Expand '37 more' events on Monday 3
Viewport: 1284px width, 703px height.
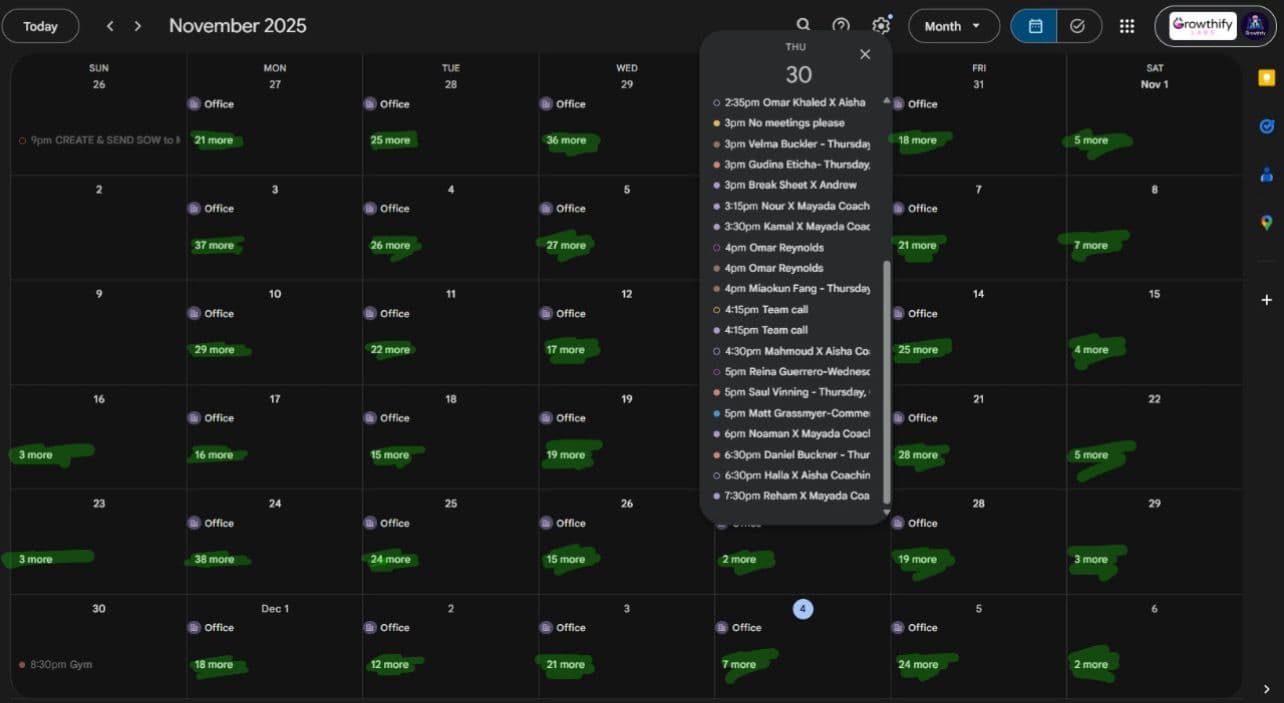tap(214, 245)
